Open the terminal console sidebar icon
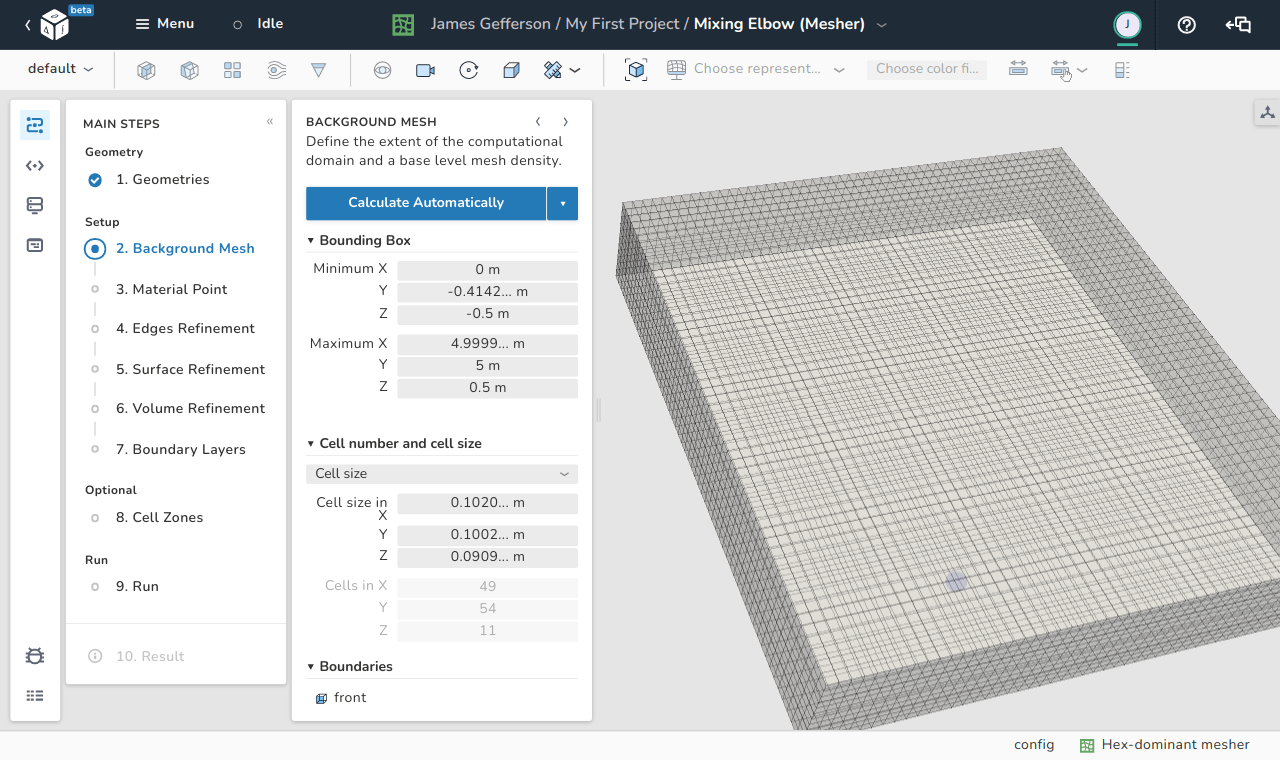Image resolution: width=1280 pixels, height=760 pixels. pos(35,245)
